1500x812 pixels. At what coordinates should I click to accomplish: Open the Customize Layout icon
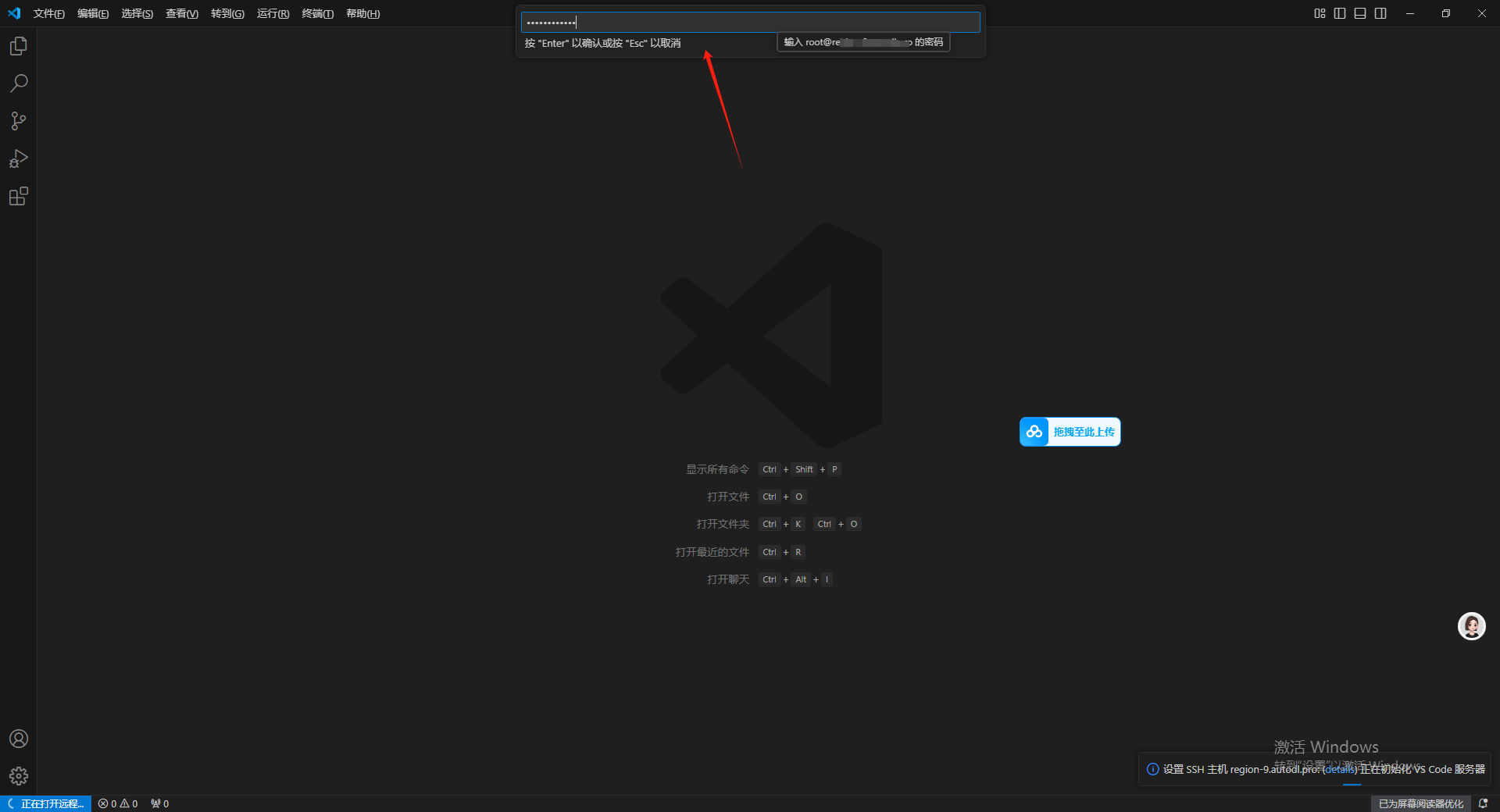[1320, 13]
